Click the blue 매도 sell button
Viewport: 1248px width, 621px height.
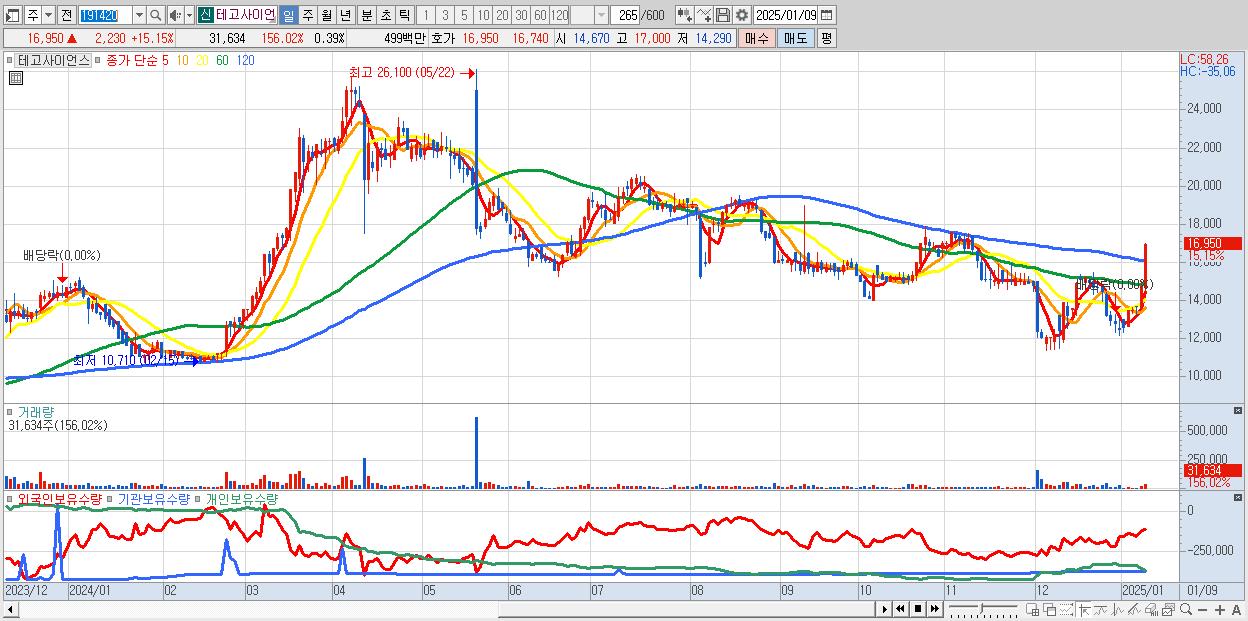795,38
